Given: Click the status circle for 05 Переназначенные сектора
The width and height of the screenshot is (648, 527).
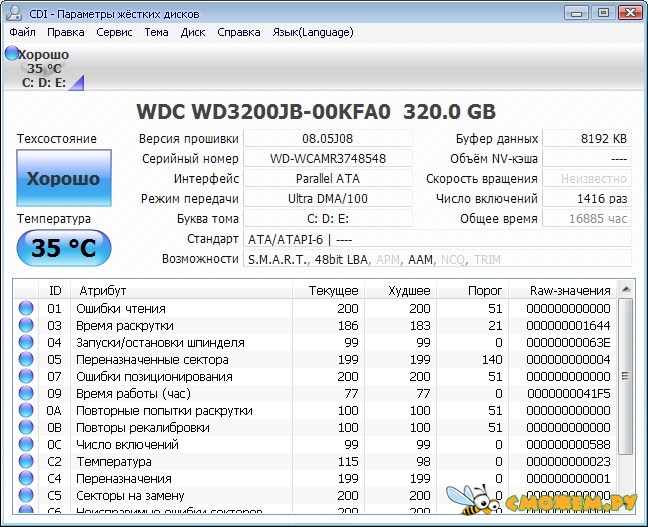Looking at the screenshot, I should 26,359.
